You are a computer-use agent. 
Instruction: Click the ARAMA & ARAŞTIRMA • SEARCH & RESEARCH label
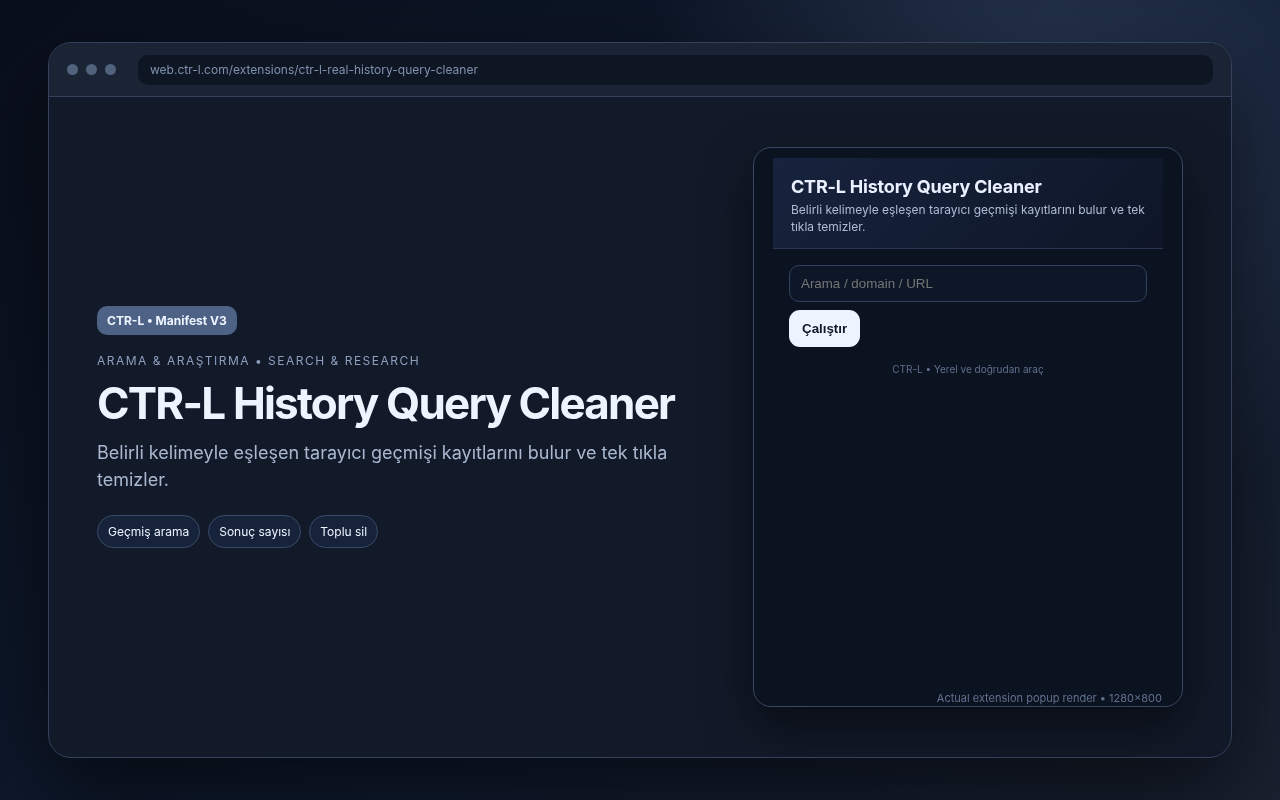click(x=258, y=361)
